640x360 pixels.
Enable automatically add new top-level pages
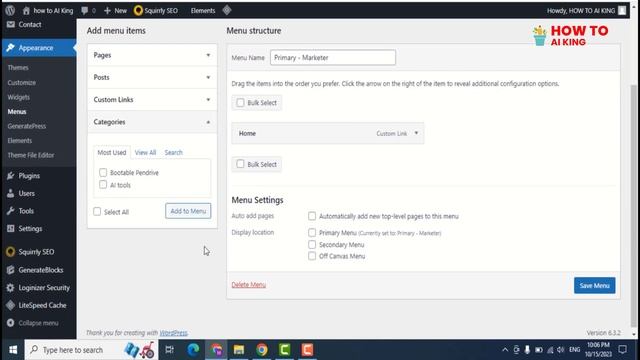click(x=312, y=216)
